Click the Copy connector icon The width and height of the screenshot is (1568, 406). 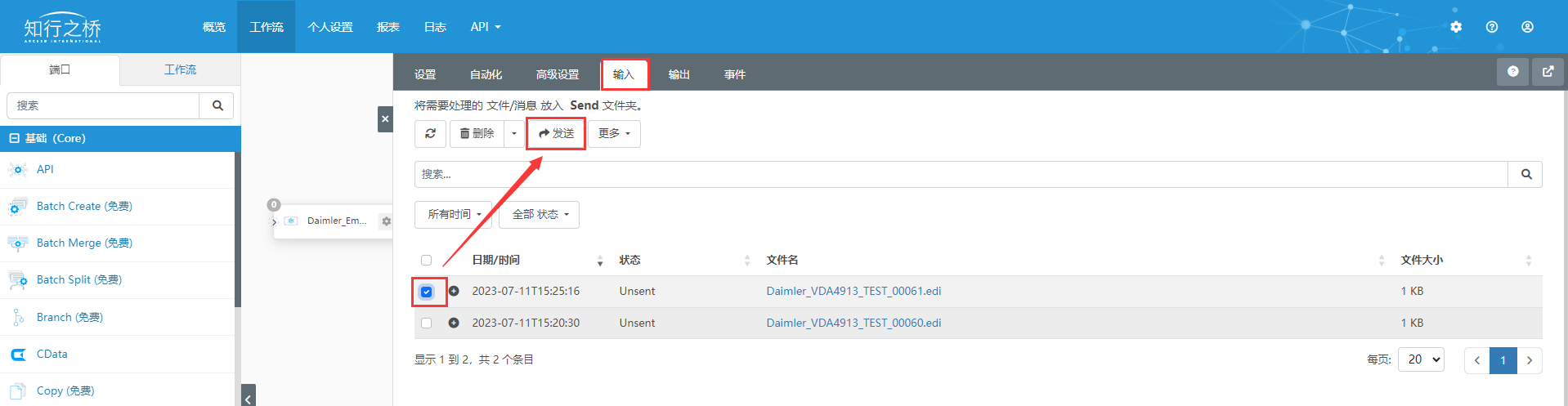coord(17,391)
